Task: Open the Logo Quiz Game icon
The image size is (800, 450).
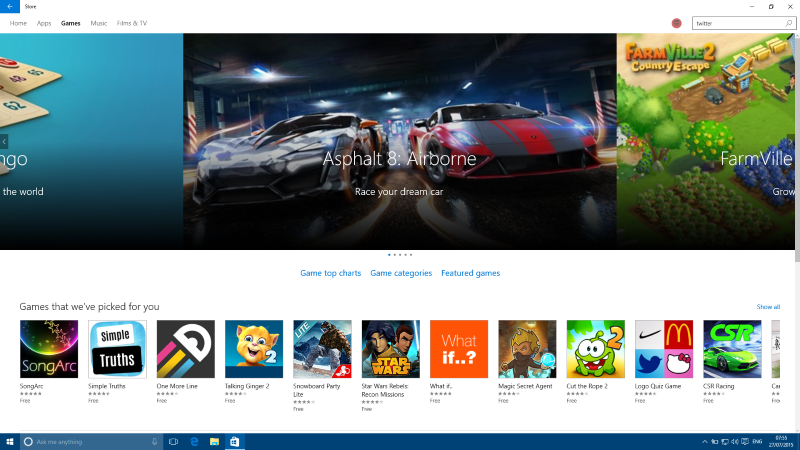Action: coord(664,349)
